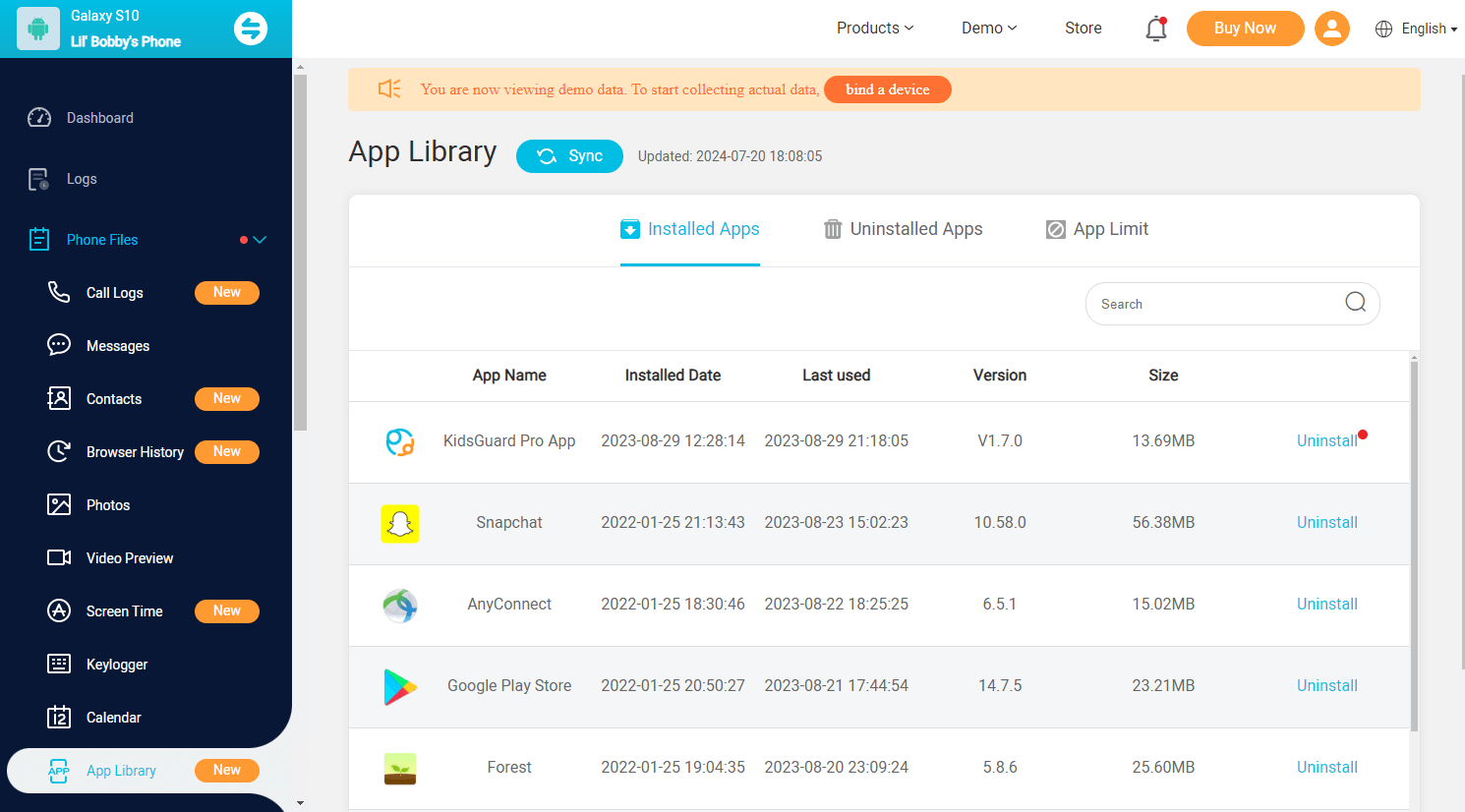Viewport: 1465px width, 812px height.
Task: Click the Calendar icon in sidebar
Action: 59,717
